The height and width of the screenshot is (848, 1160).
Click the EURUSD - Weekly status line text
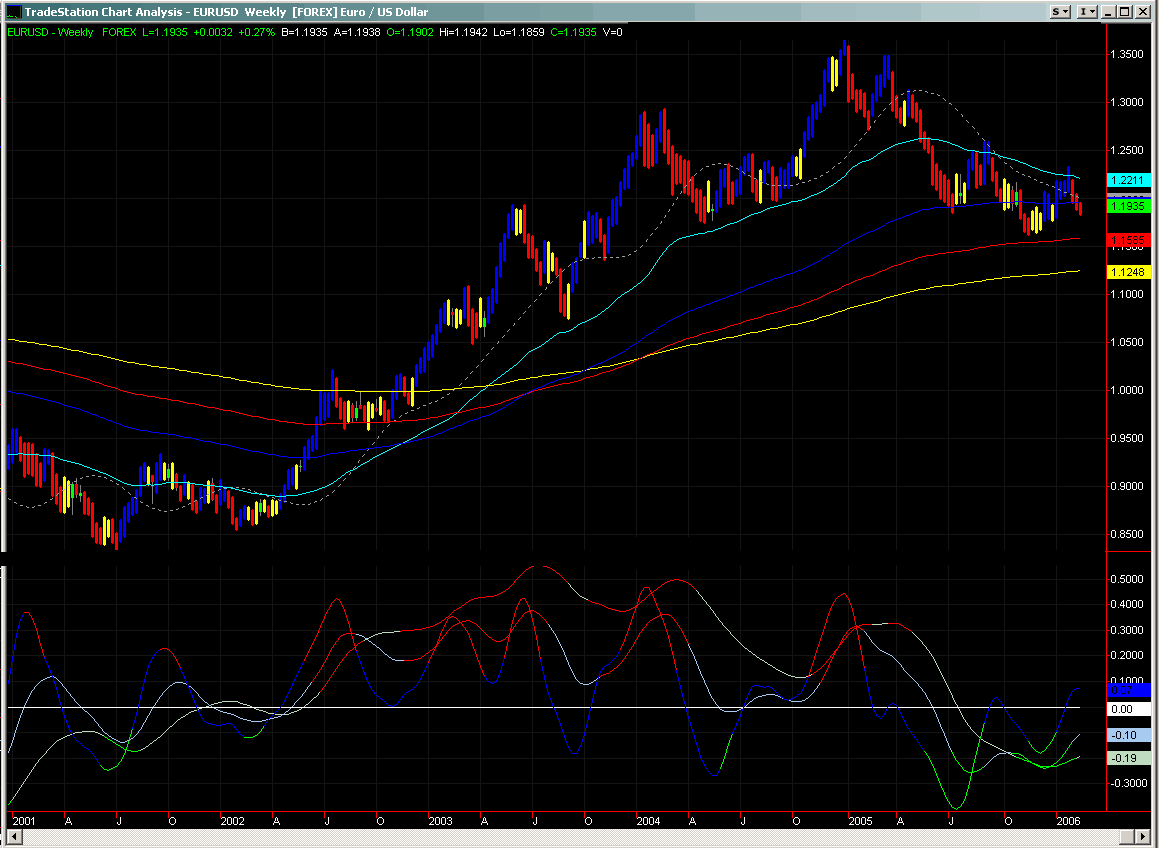pos(52,32)
